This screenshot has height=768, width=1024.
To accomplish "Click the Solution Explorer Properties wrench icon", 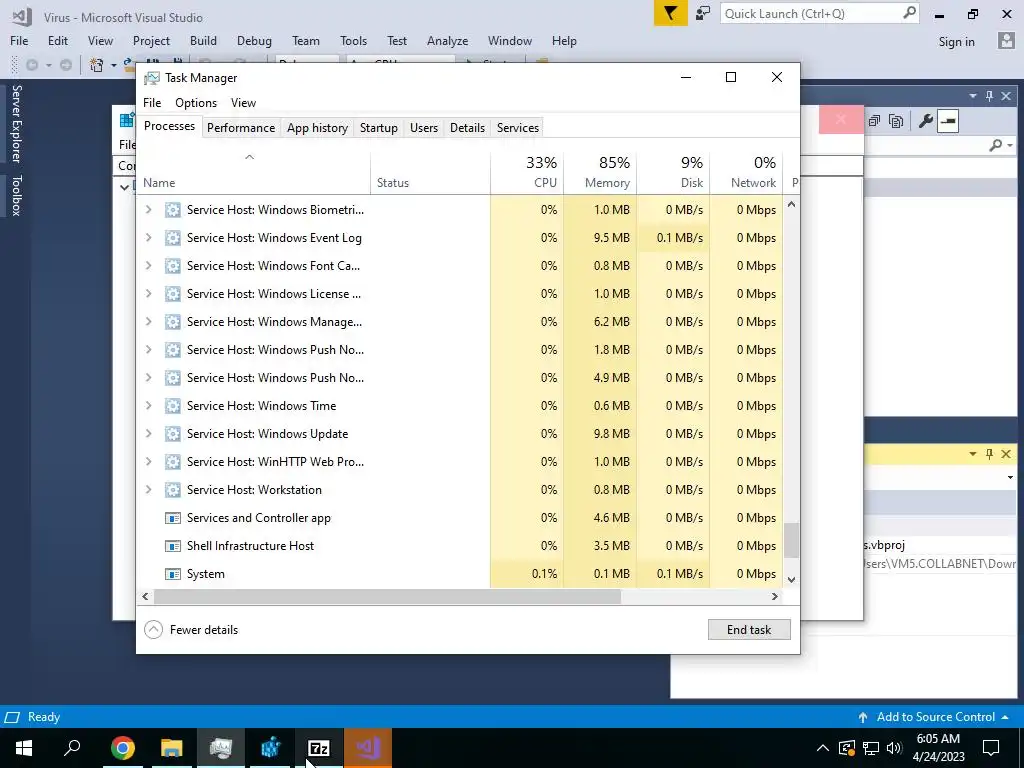I will [x=925, y=121].
